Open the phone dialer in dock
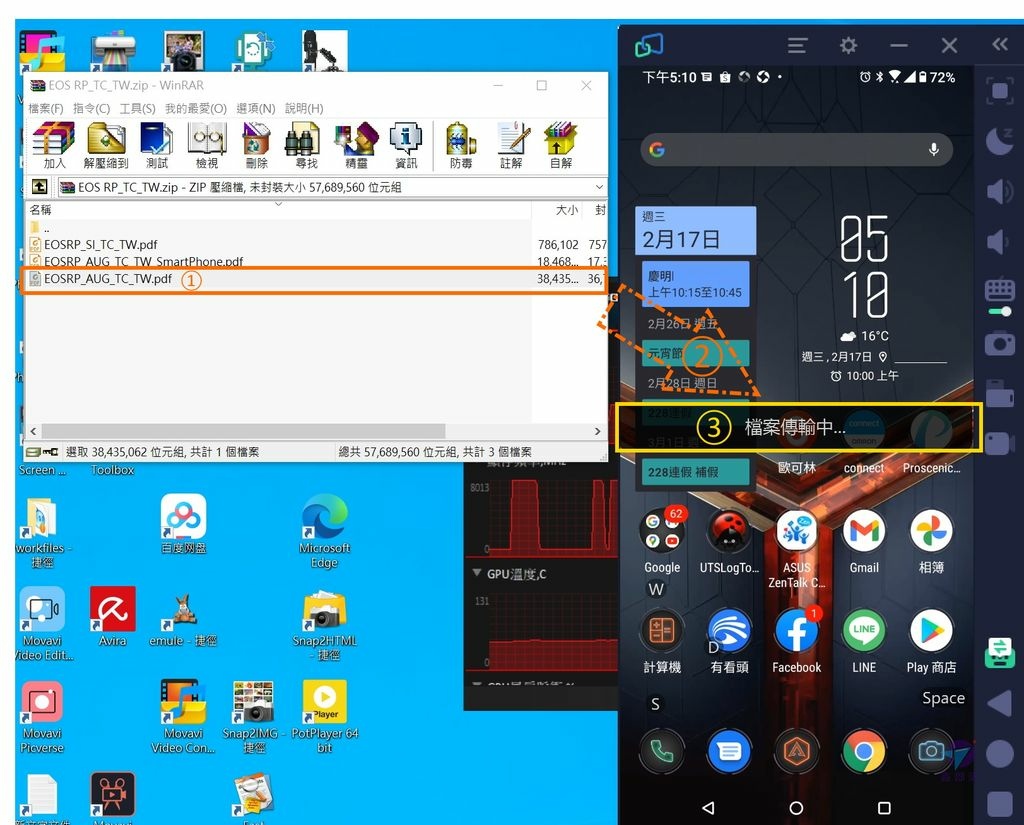1024x825 pixels. tap(662, 752)
